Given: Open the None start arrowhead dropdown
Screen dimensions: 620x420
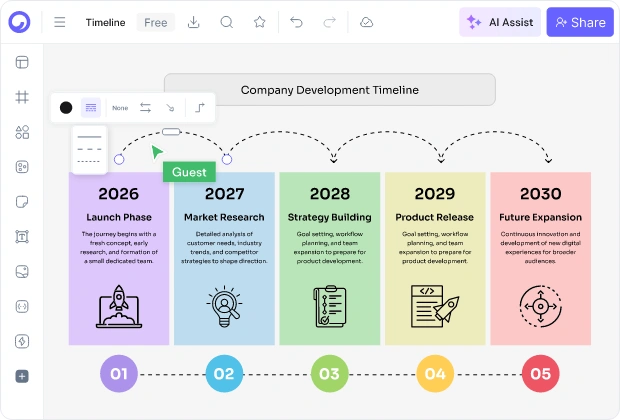Looking at the screenshot, I should (x=120, y=108).
